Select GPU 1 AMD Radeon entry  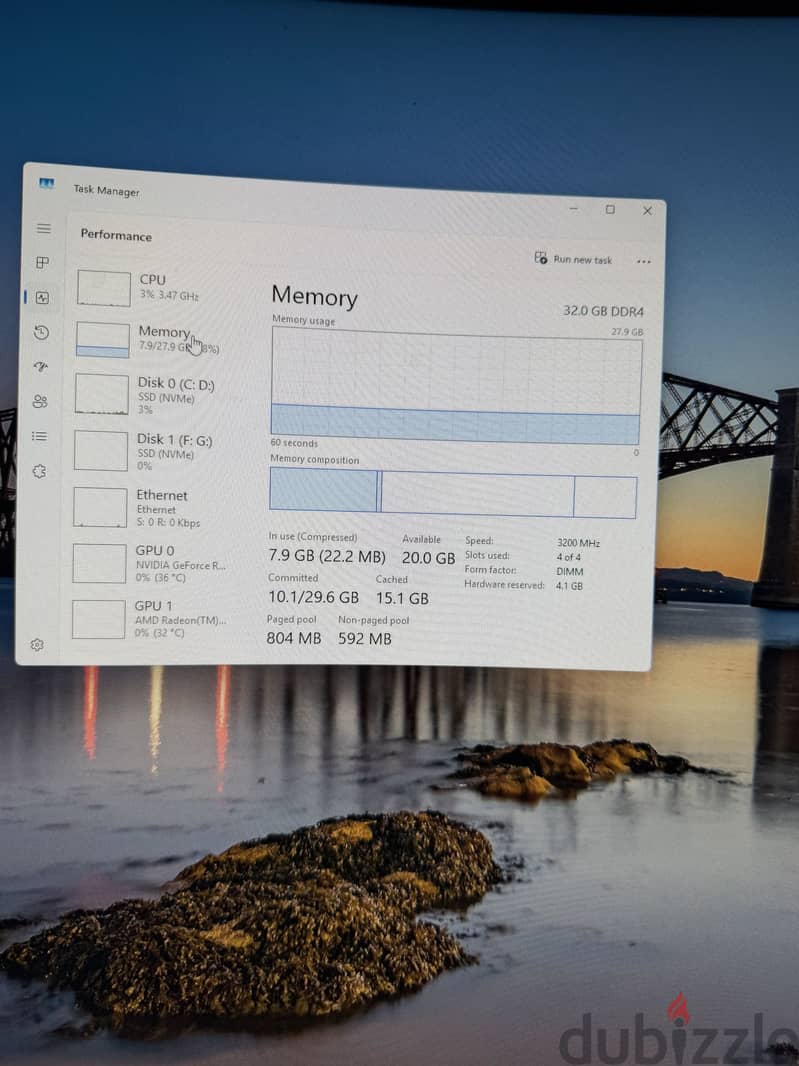(152, 619)
